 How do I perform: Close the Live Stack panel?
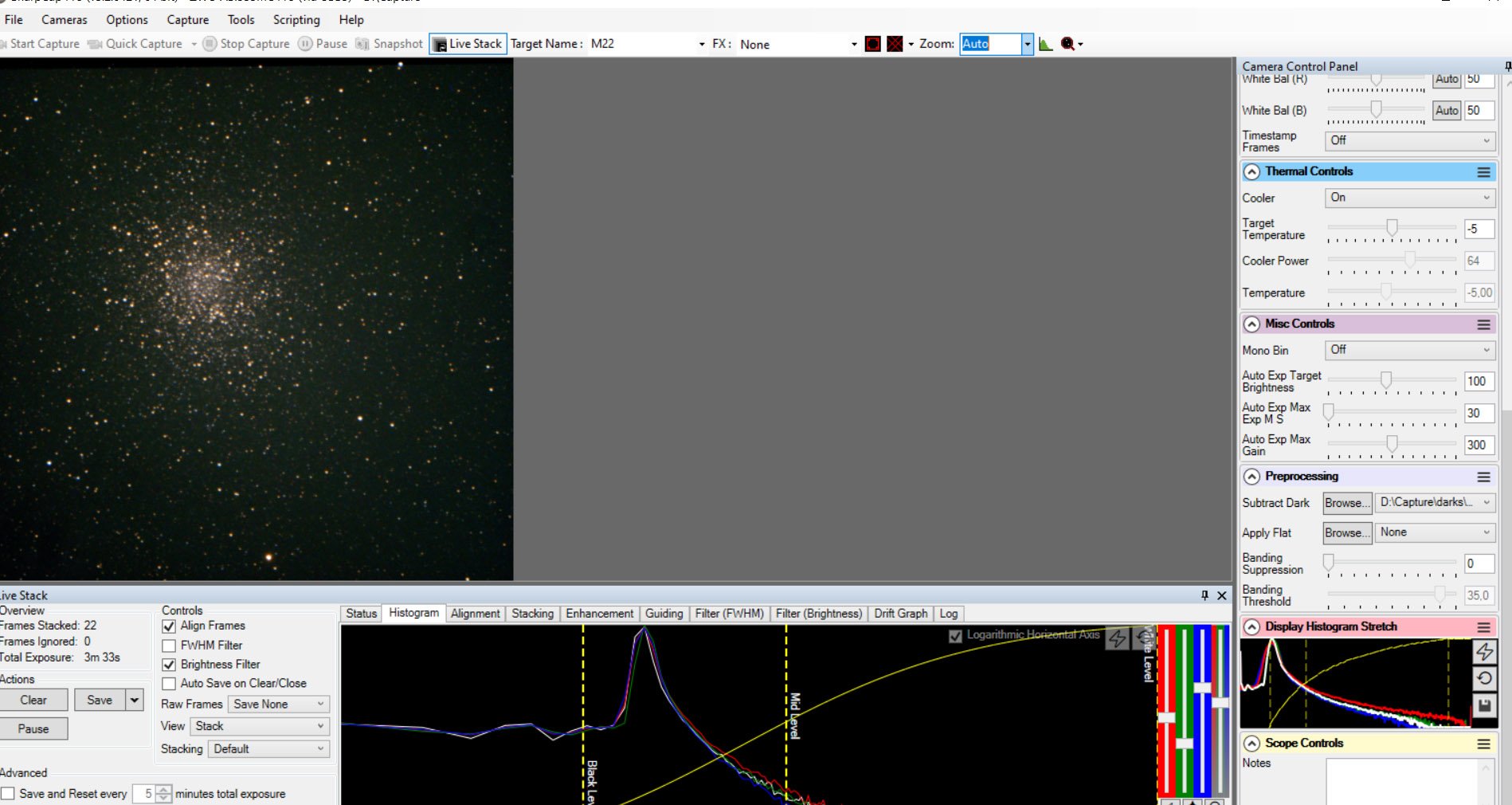pos(1222,595)
